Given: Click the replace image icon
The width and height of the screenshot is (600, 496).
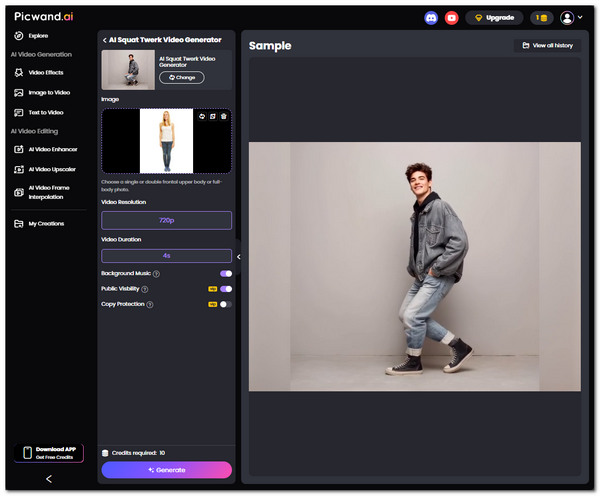Looking at the screenshot, I should pyautogui.click(x=202, y=116).
